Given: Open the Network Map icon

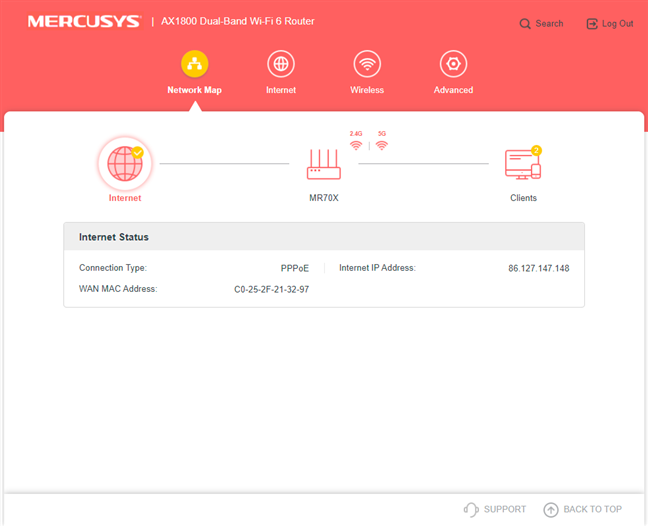Looking at the screenshot, I should tap(194, 64).
